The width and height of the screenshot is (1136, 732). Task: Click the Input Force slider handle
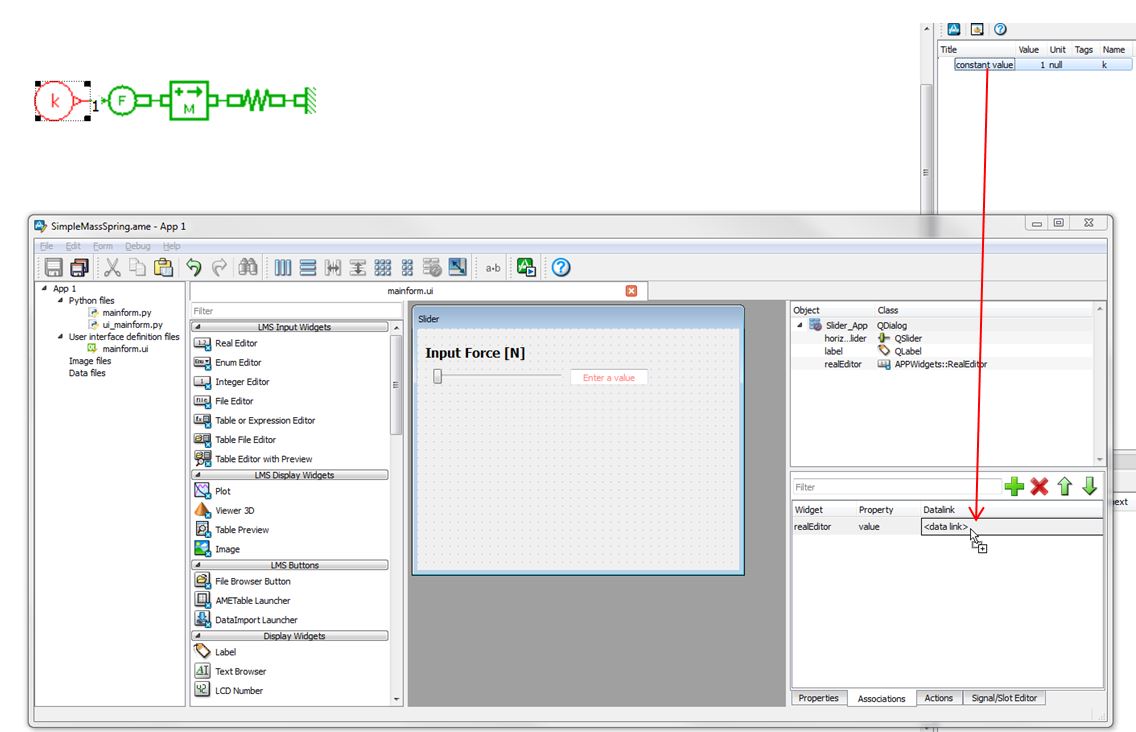pyautogui.click(x=437, y=376)
